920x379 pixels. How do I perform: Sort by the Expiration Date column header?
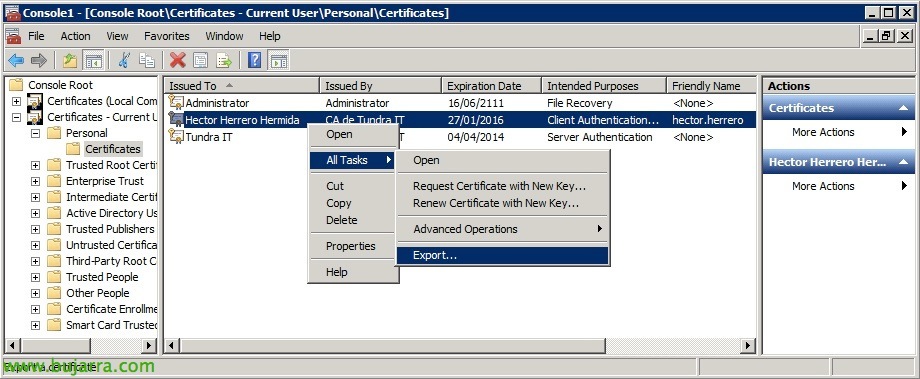(491, 86)
